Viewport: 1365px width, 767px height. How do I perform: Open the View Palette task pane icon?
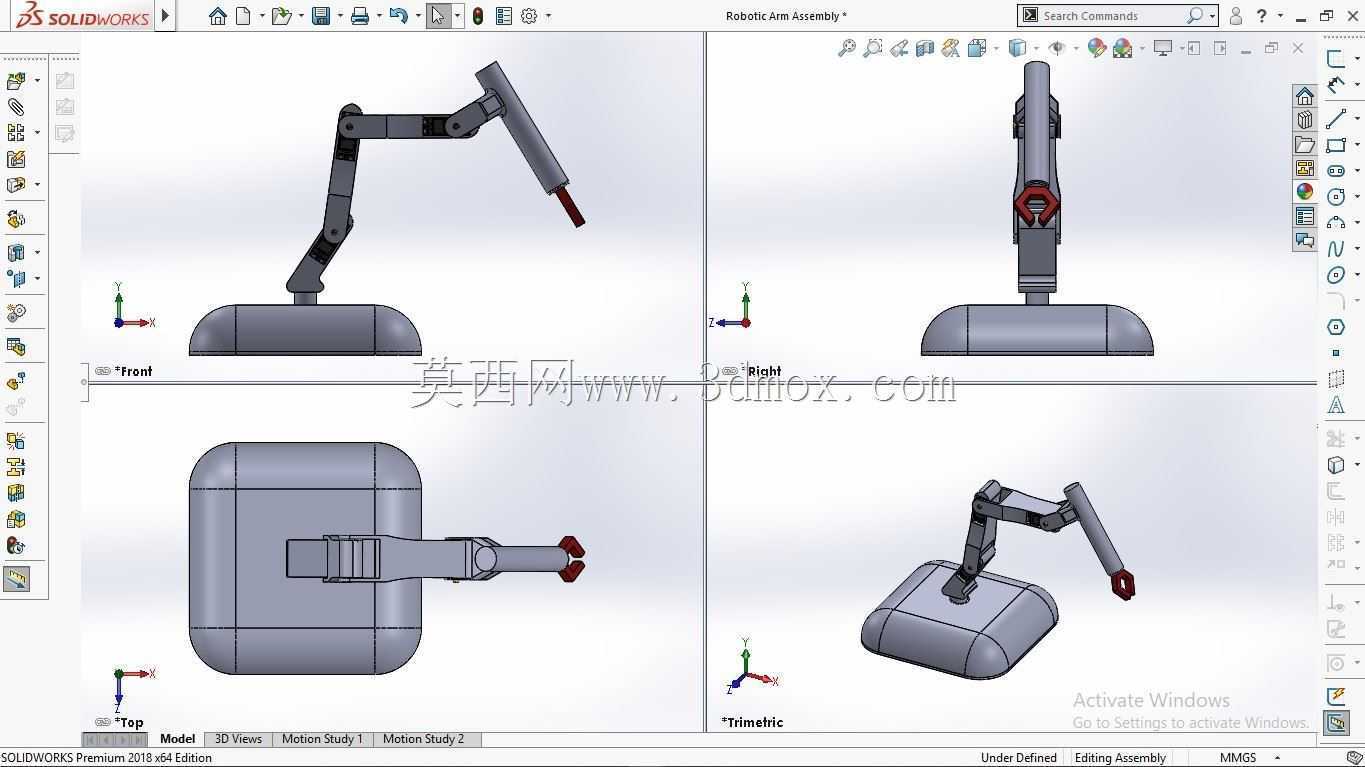1305,168
